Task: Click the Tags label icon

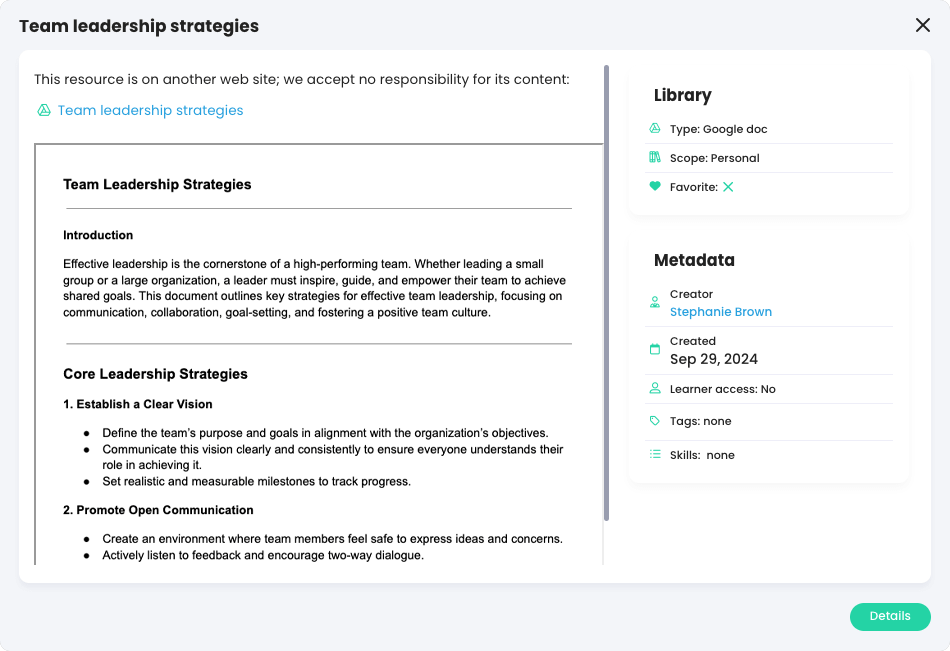Action: click(x=655, y=422)
